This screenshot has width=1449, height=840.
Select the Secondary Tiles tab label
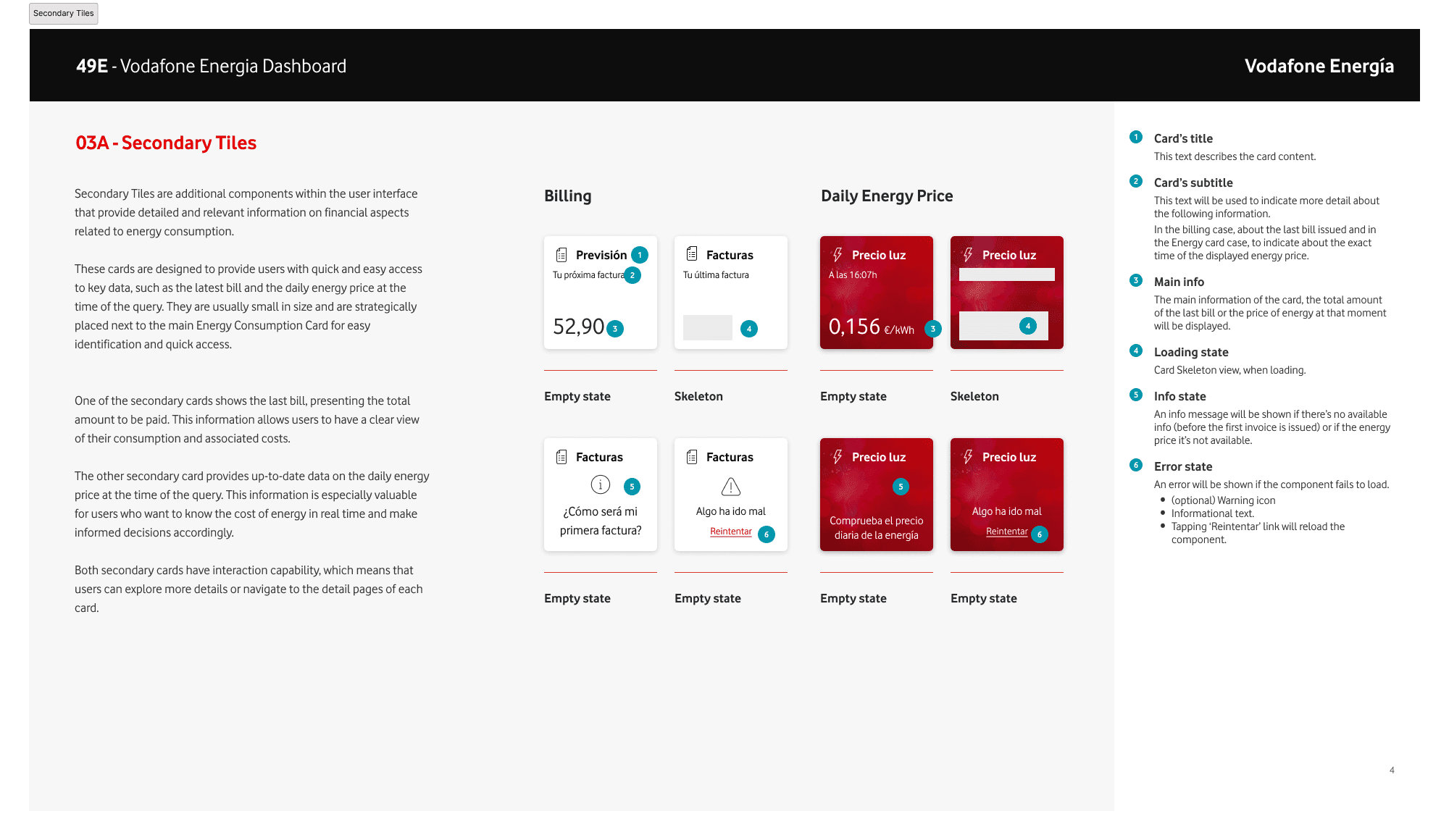pyautogui.click(x=64, y=13)
